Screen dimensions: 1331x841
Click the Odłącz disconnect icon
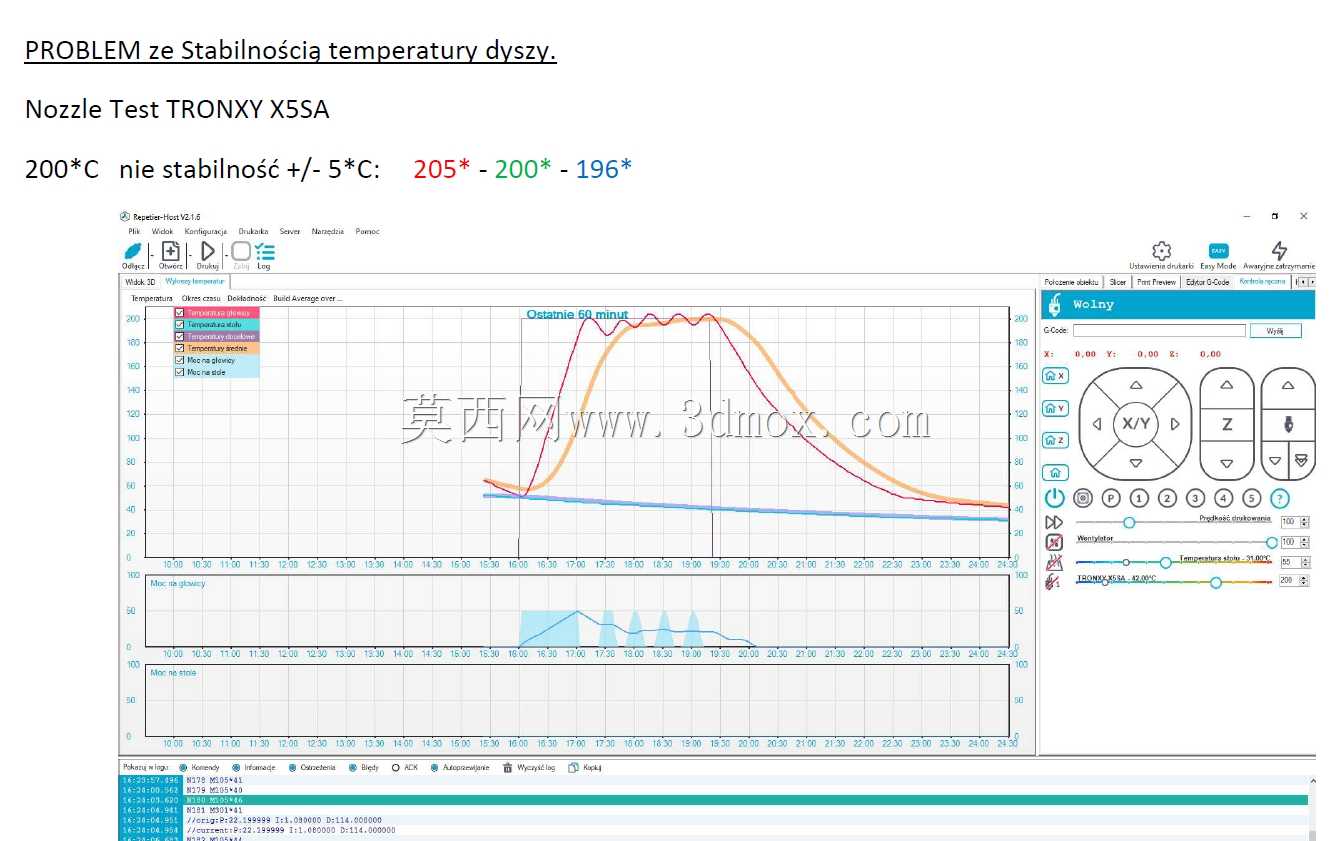point(133,252)
